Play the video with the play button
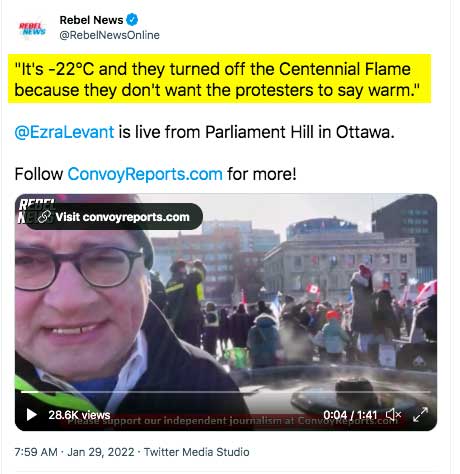 [31, 415]
